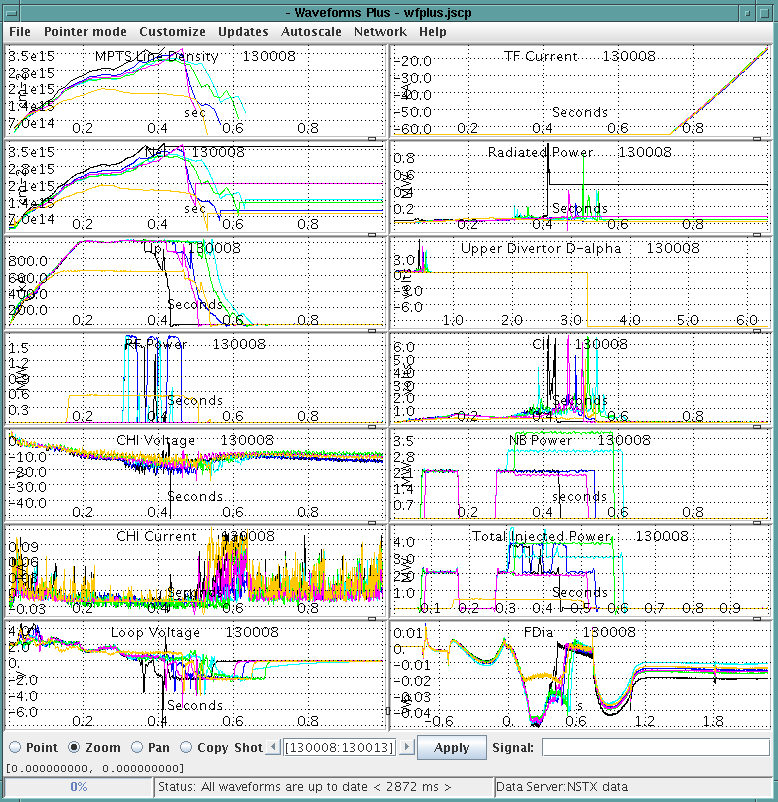Open the Updates menu
Image resolution: width=778 pixels, height=802 pixels.
pyautogui.click(x=243, y=32)
